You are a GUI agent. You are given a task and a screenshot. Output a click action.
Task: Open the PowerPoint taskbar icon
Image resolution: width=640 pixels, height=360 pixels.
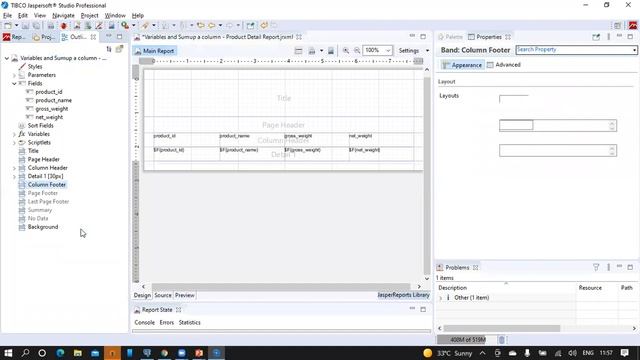tap(199, 353)
